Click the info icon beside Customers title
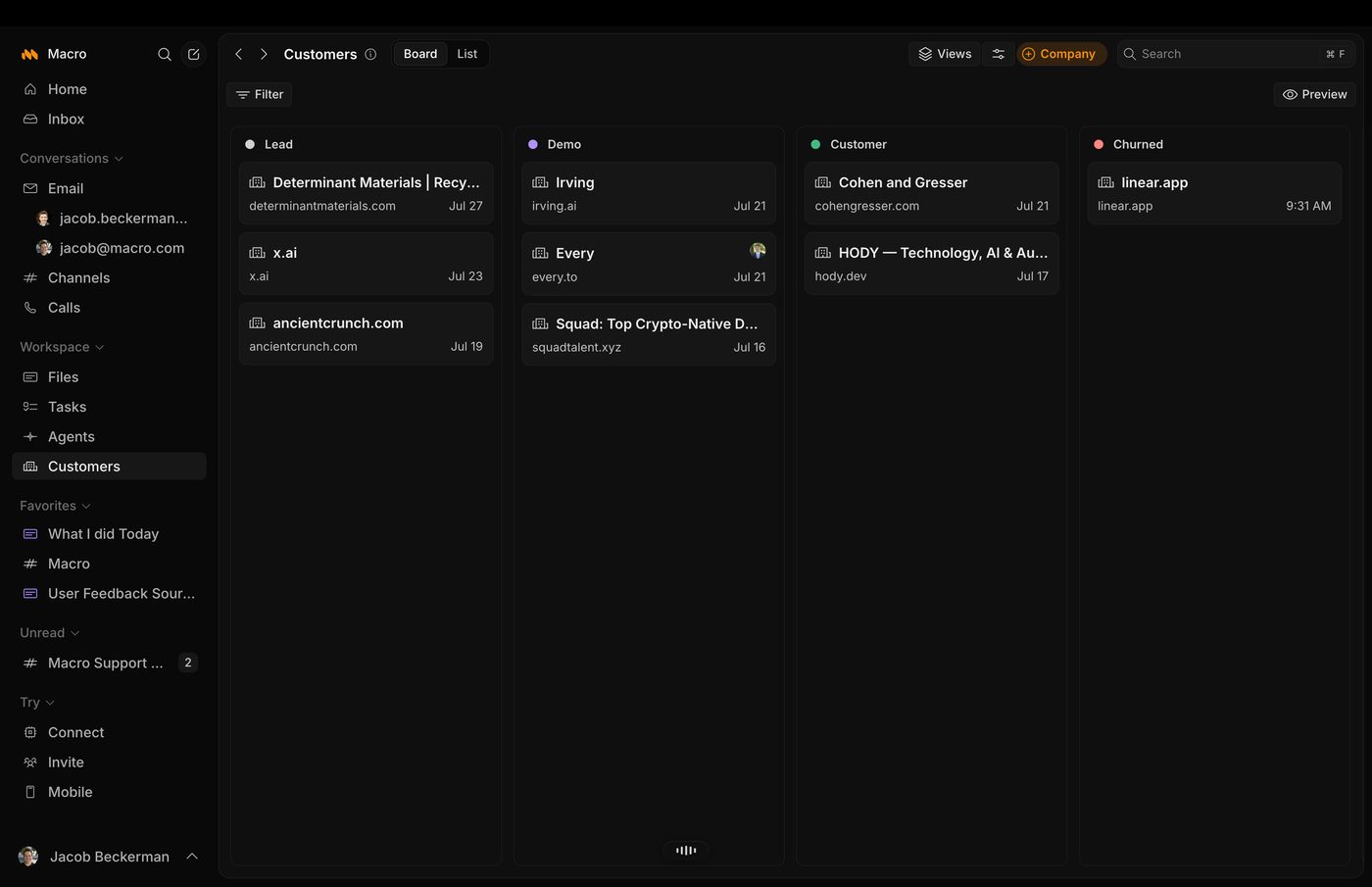The height and width of the screenshot is (887, 1372). [x=370, y=54]
